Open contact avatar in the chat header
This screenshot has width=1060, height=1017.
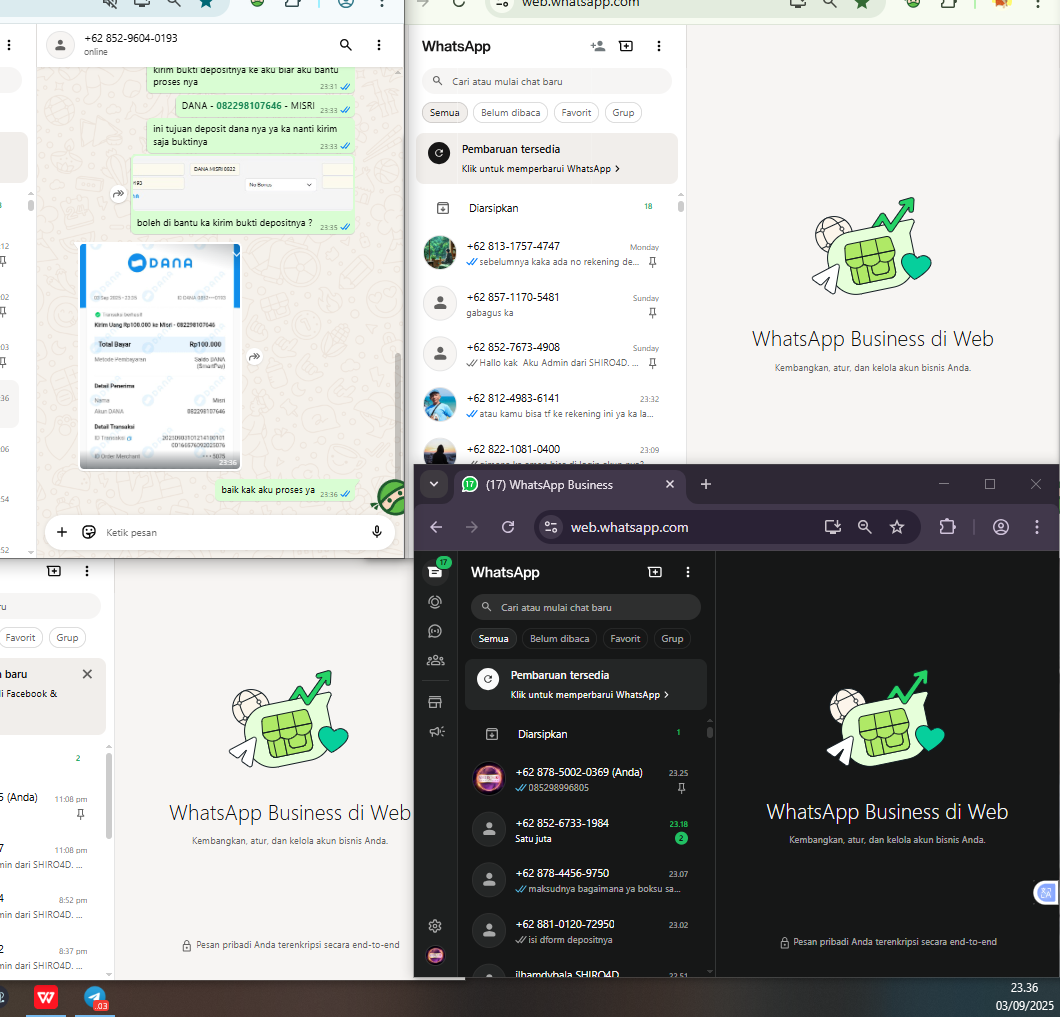click(x=60, y=45)
